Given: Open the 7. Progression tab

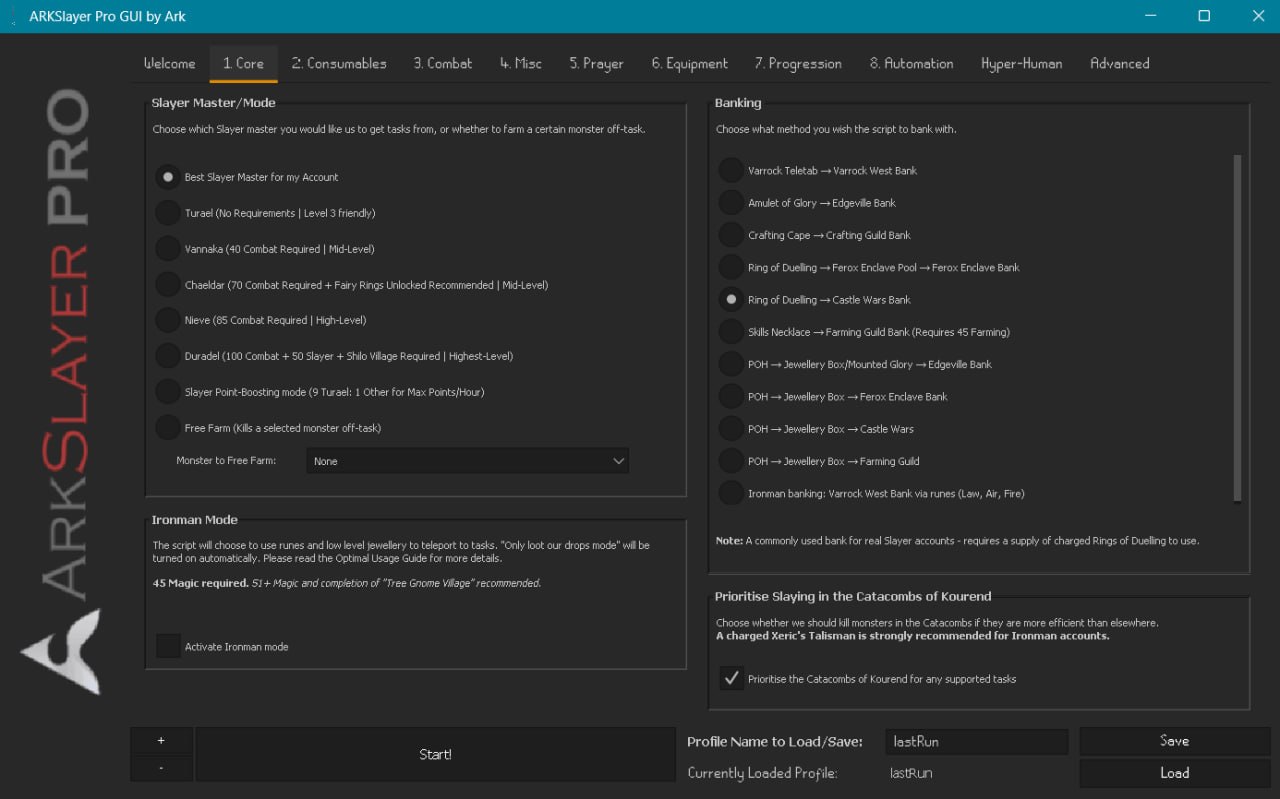Looking at the screenshot, I should [x=798, y=63].
